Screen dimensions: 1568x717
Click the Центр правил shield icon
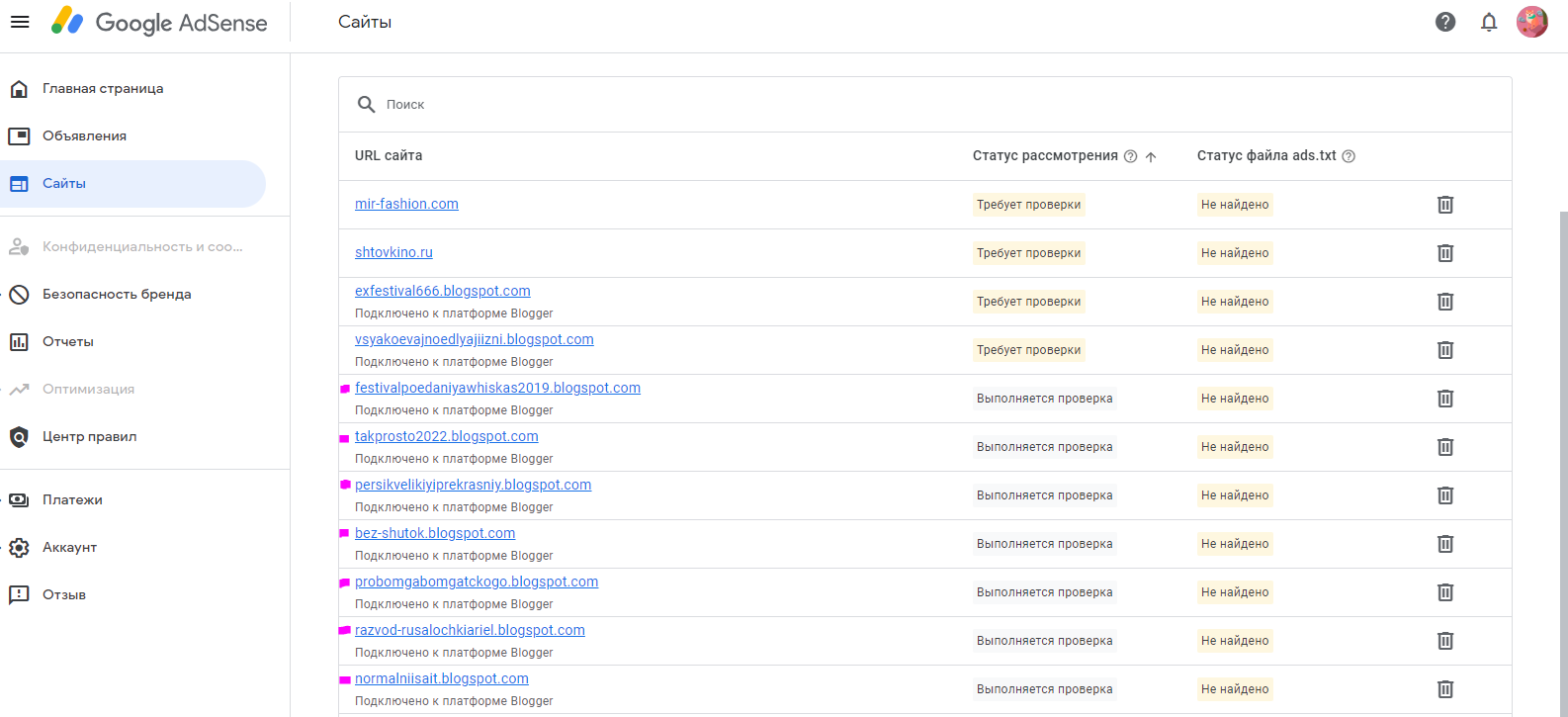pyautogui.click(x=19, y=437)
